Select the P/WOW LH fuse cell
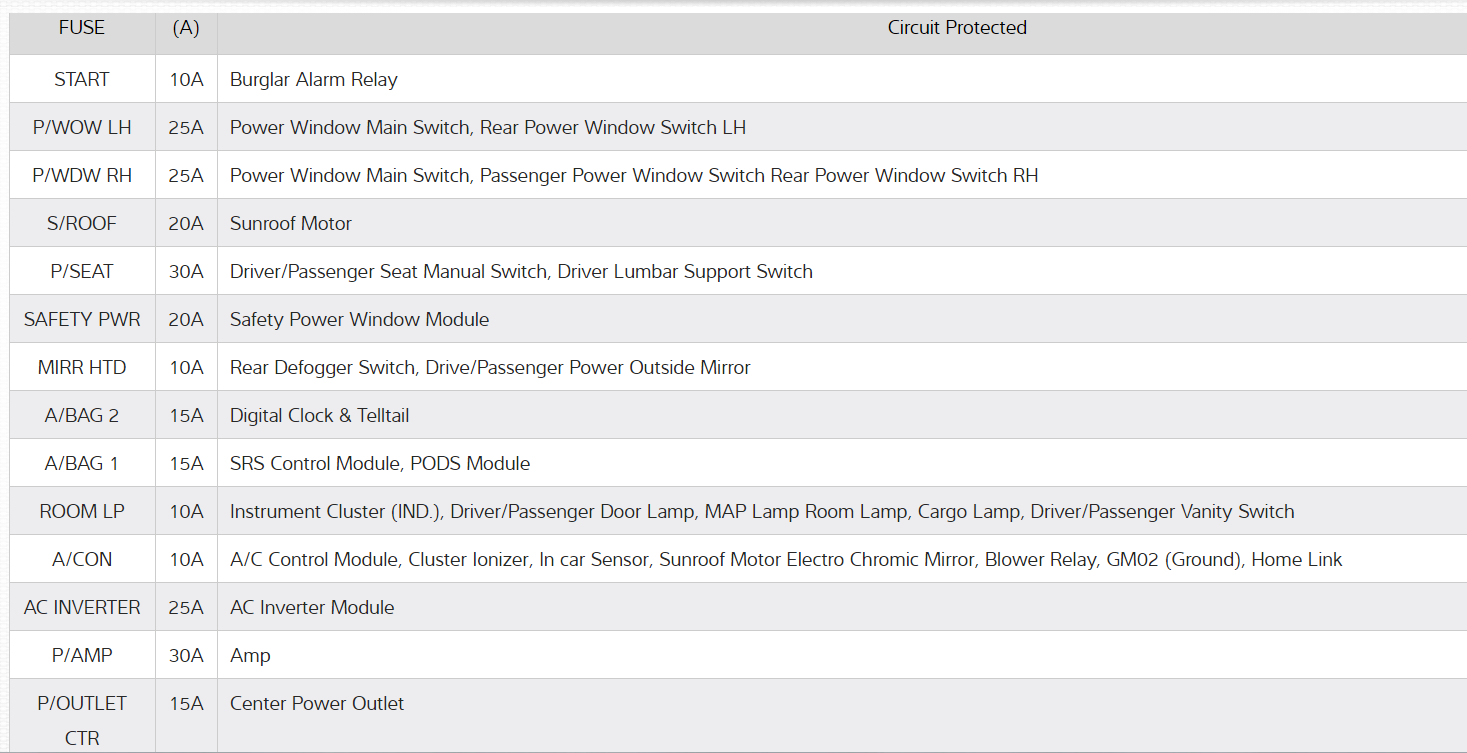The width and height of the screenshot is (1467, 753). [x=82, y=128]
